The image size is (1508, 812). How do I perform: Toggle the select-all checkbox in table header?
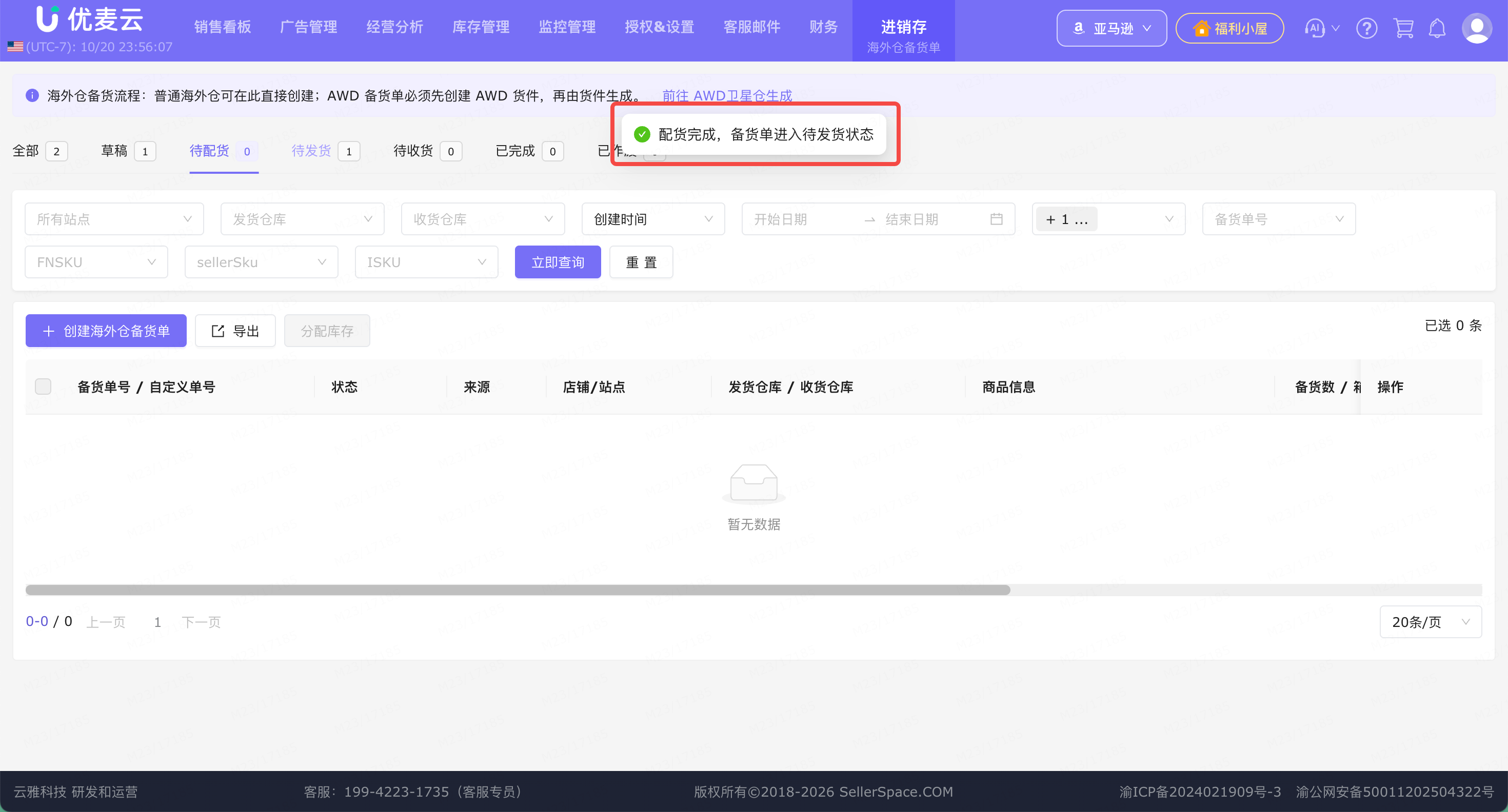[43, 387]
